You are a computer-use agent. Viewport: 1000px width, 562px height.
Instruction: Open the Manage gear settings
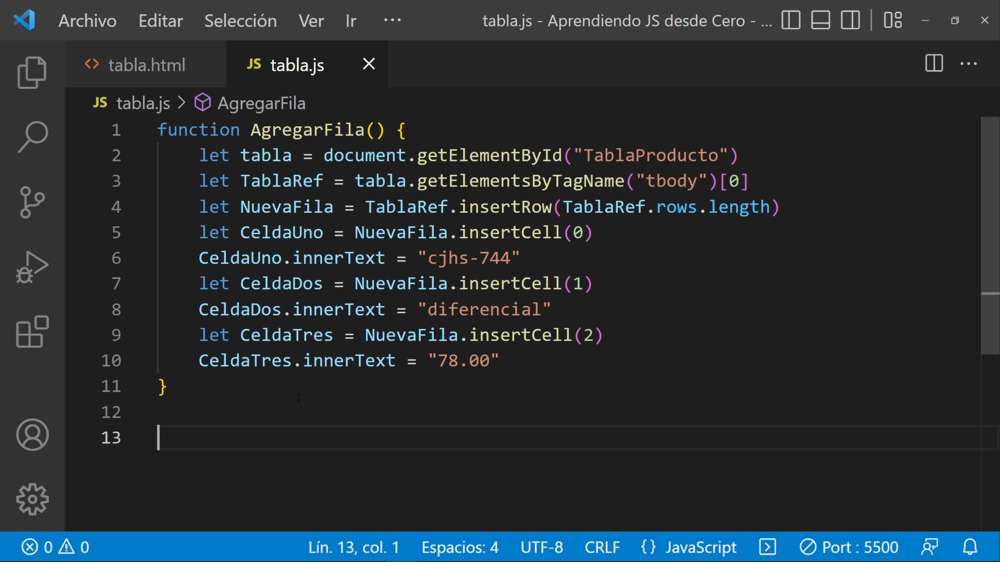[x=32, y=499]
